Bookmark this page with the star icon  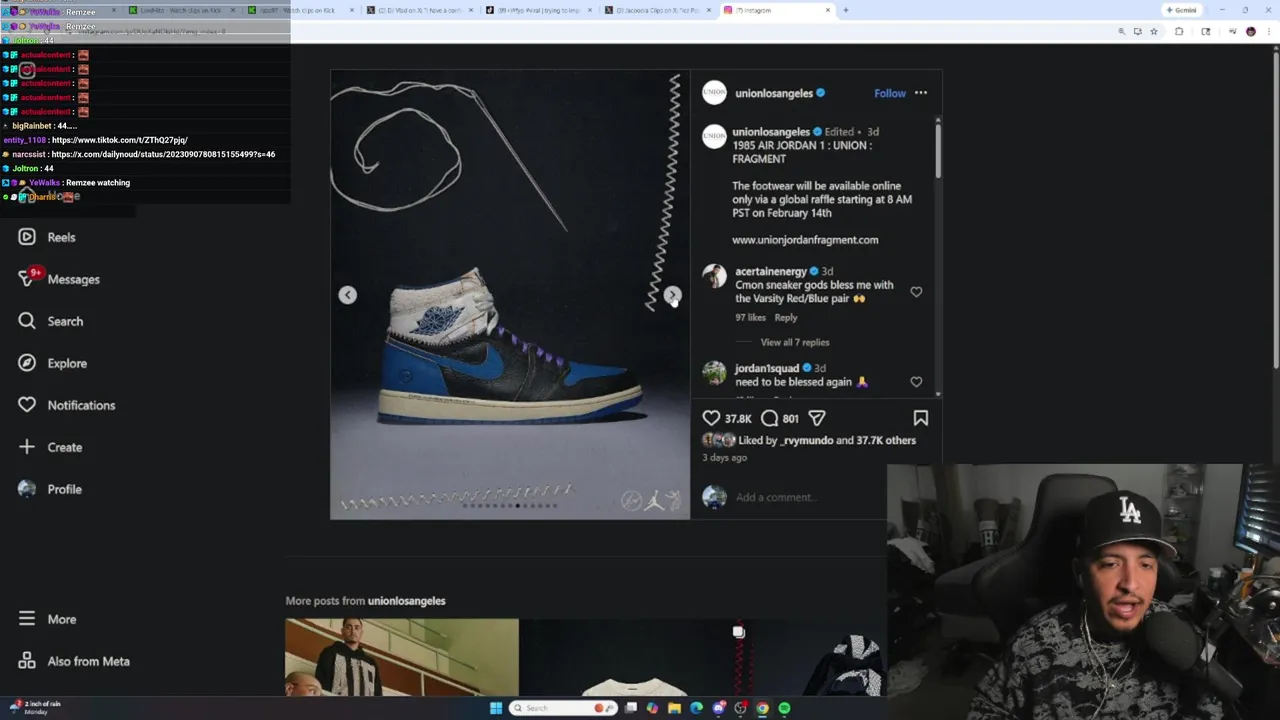click(1153, 31)
